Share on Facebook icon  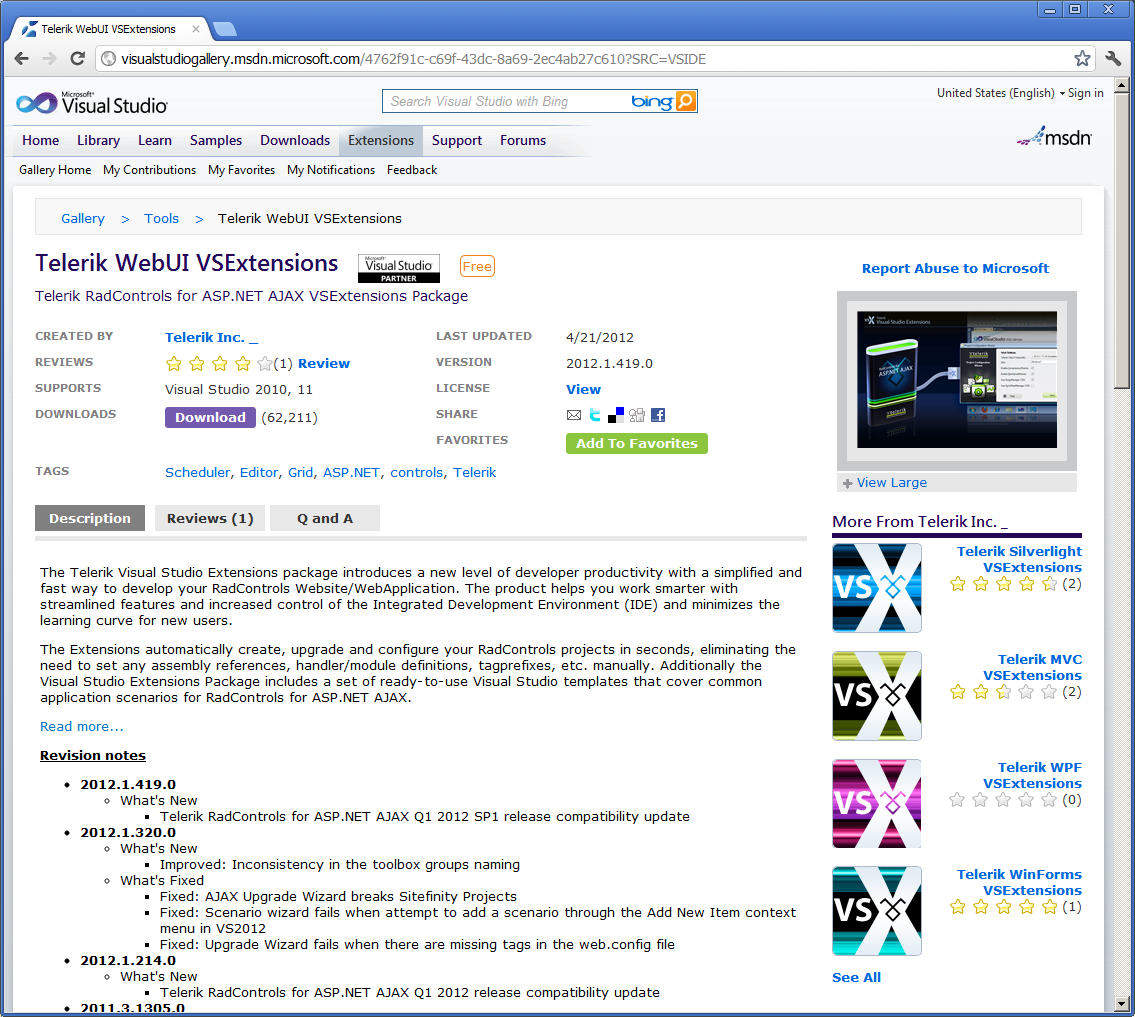(658, 415)
